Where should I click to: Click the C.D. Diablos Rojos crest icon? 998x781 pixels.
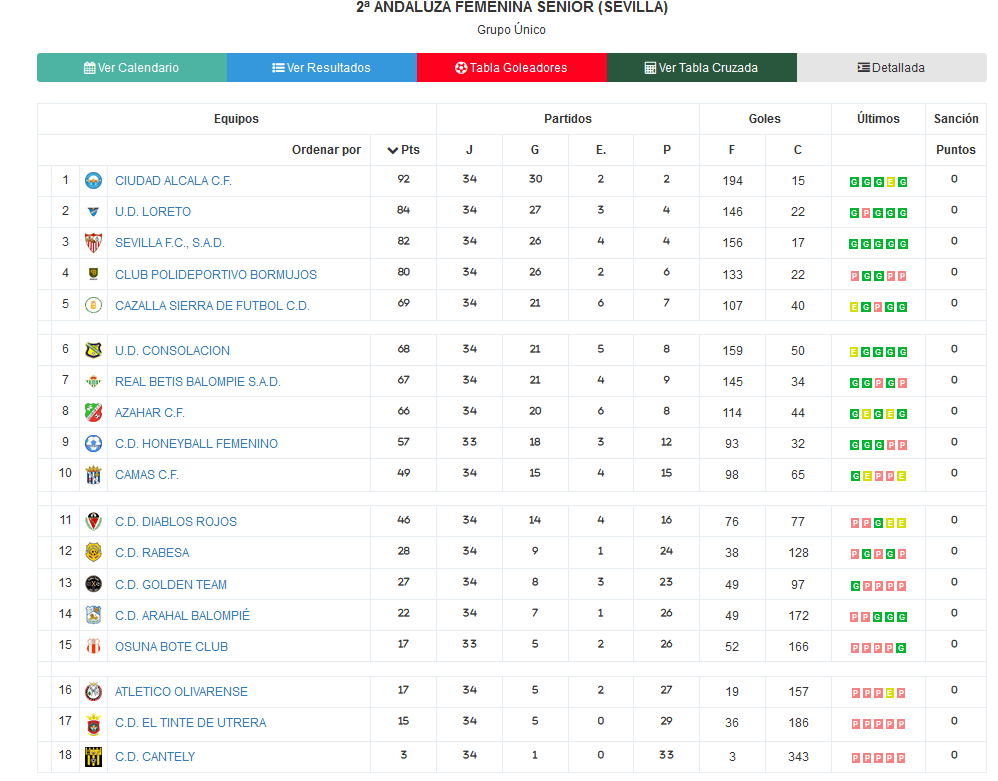[x=94, y=521]
